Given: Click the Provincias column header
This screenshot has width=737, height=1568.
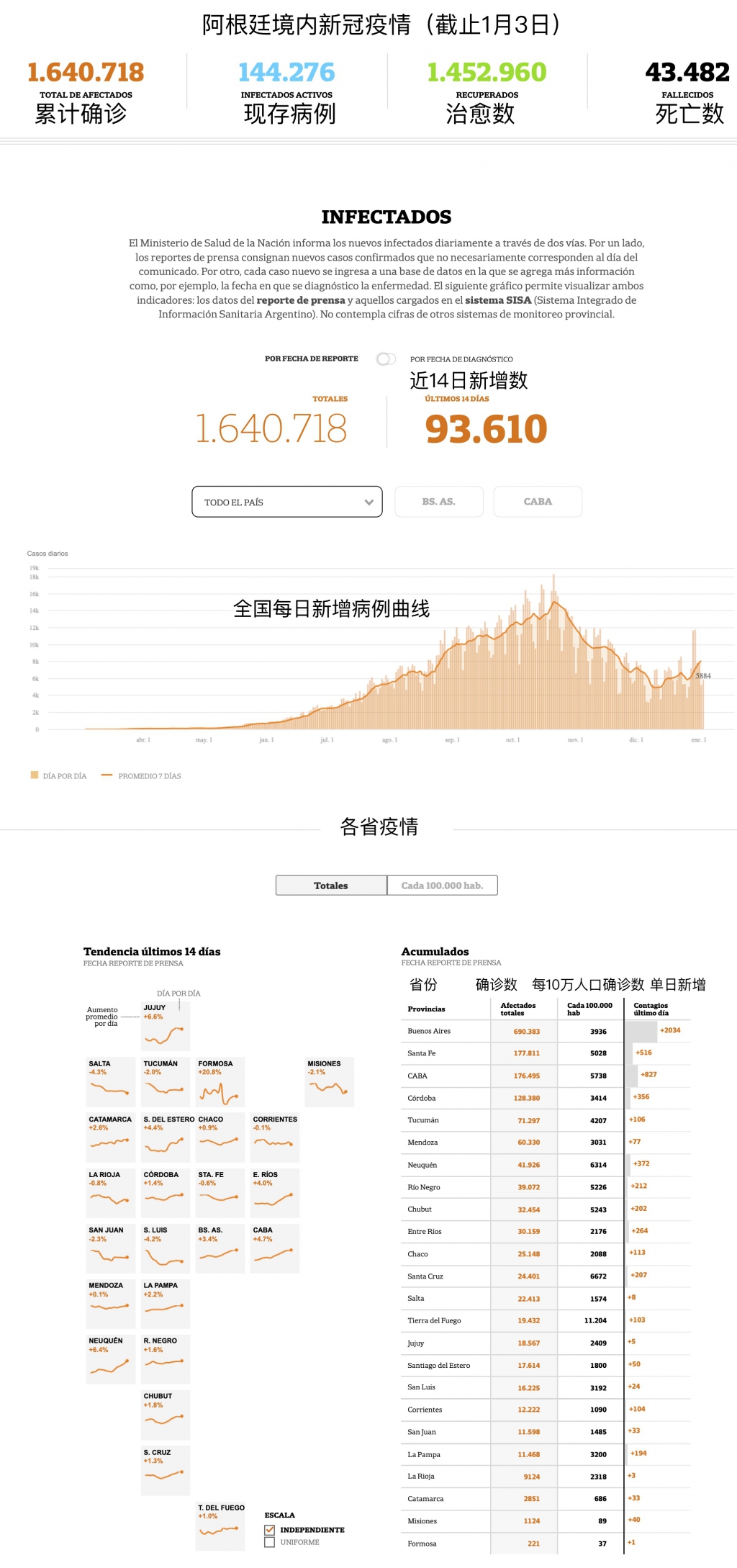Looking at the screenshot, I should 426,1009.
